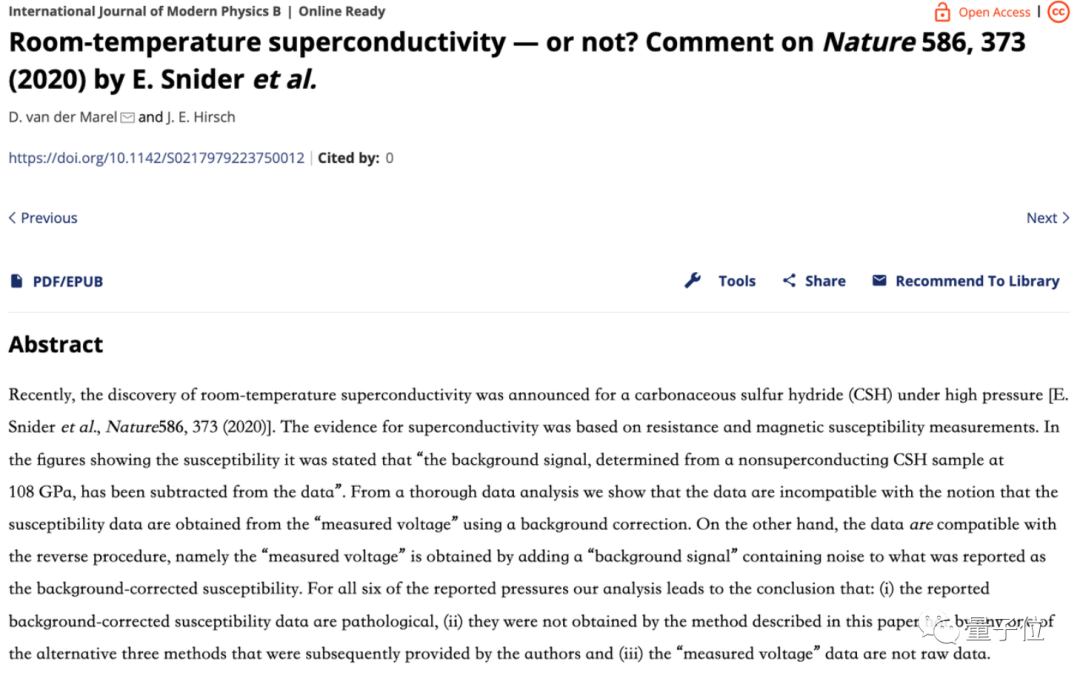Click the Open Access text label
The image size is (1080, 676).
tap(994, 12)
